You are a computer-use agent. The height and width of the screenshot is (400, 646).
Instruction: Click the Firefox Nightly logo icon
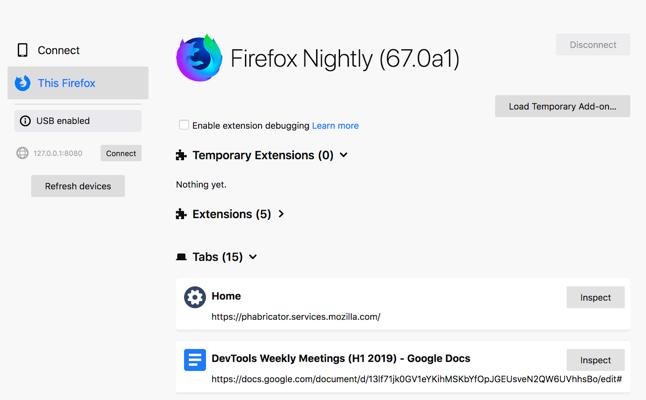(200, 58)
